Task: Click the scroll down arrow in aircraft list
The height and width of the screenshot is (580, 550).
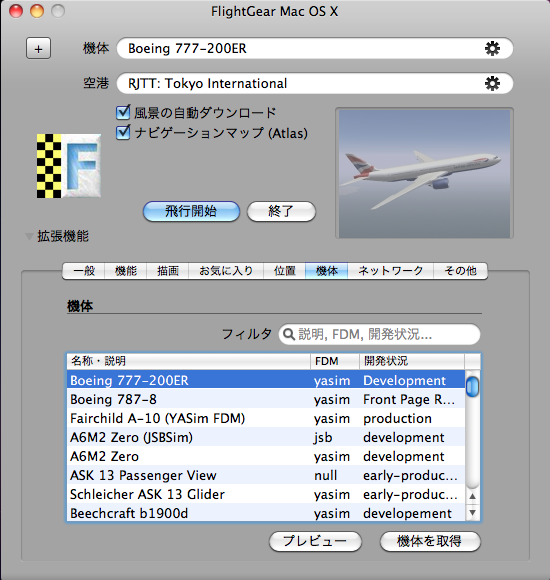Action: pos(472,513)
